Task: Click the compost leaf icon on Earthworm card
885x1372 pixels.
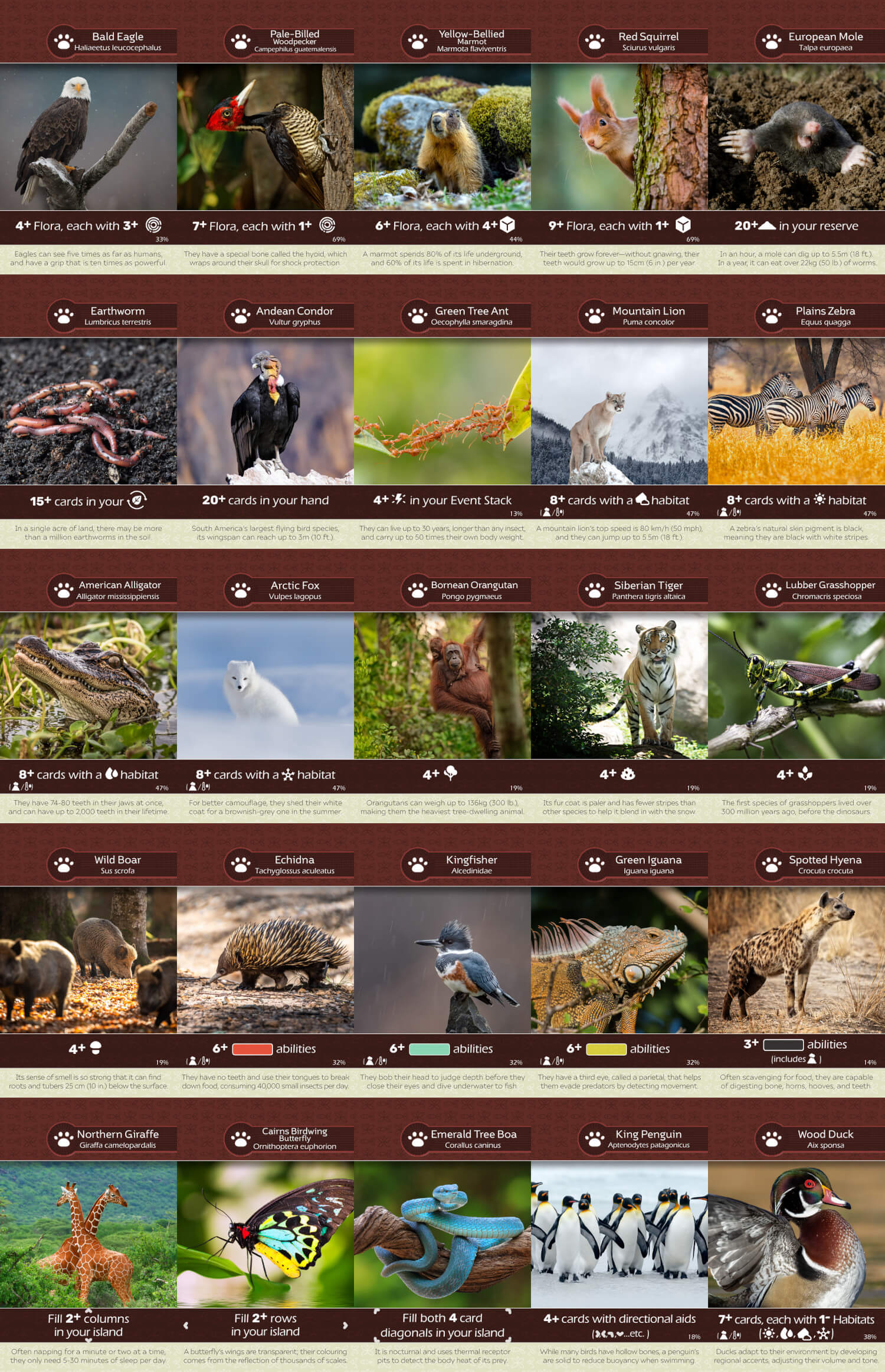Action: pos(137,500)
